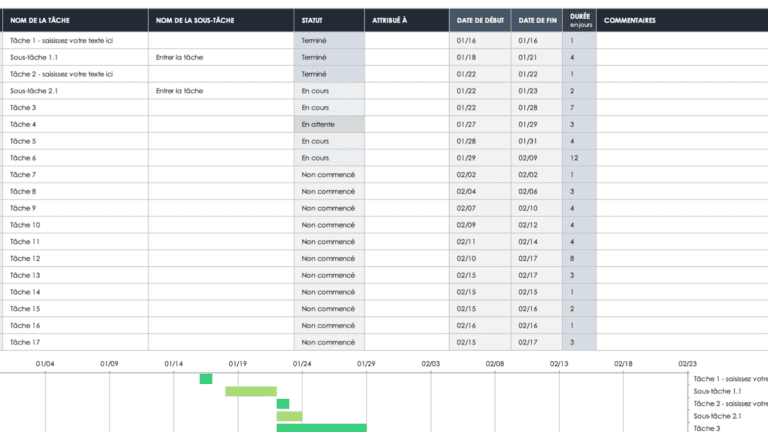Select the Tâche 8 name cell
768x432 pixels.
(x=75, y=191)
